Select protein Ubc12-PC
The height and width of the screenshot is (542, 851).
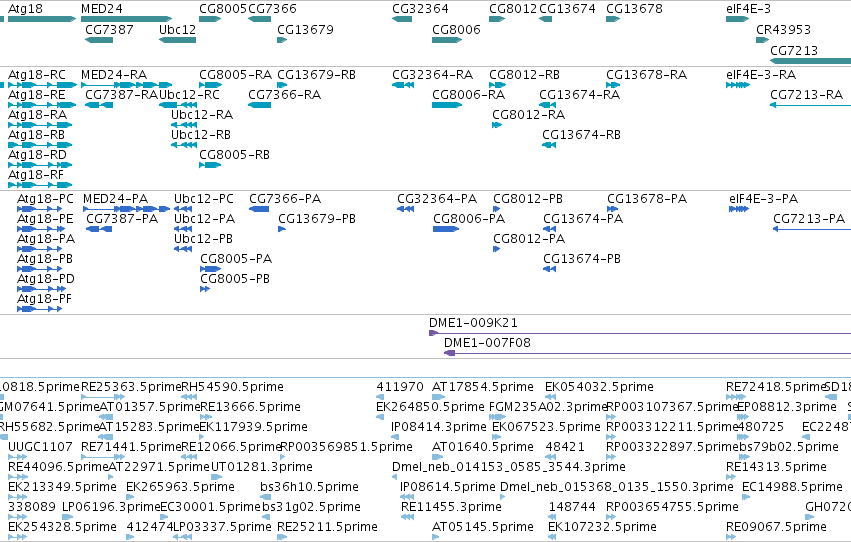pos(183,209)
